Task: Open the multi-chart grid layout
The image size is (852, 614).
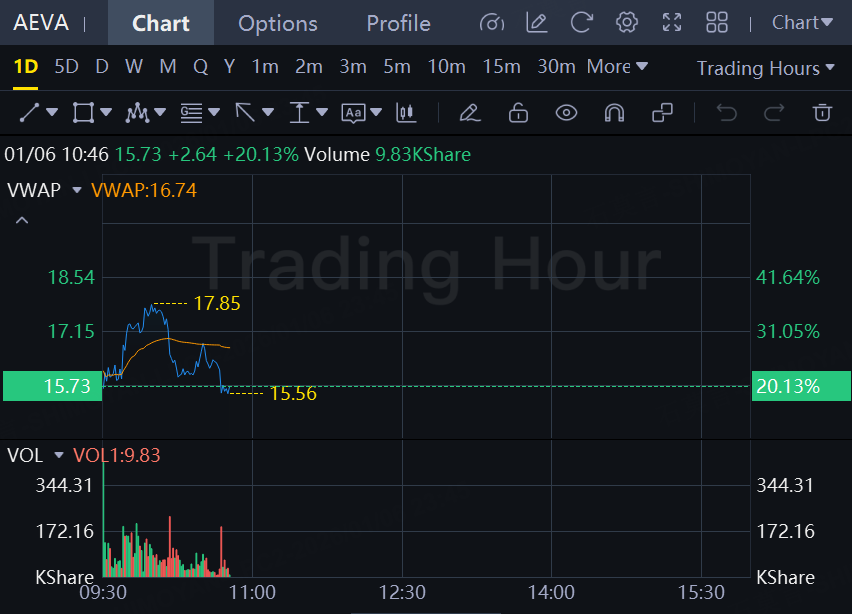Action: (x=717, y=23)
